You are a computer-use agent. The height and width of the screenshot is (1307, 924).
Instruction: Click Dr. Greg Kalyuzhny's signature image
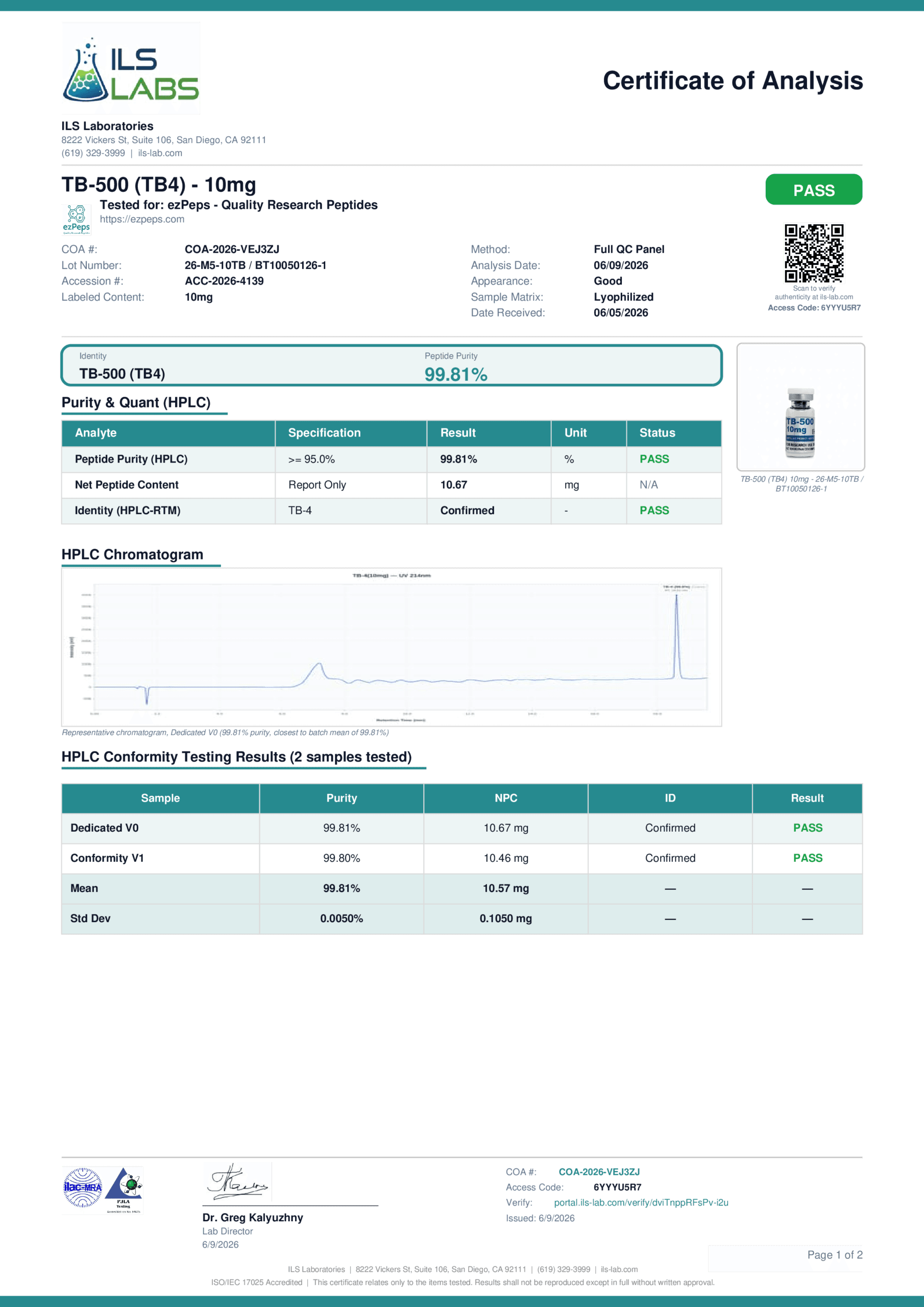237,1182
